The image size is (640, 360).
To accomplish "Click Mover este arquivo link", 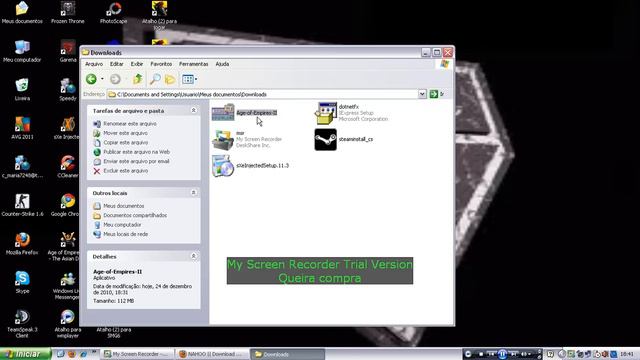I will 125,133.
